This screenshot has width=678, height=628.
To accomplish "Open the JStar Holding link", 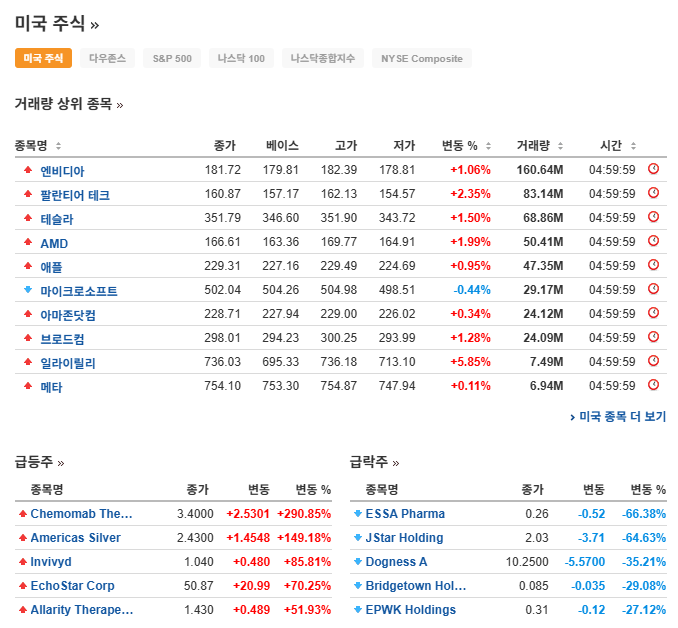I will point(405,538).
